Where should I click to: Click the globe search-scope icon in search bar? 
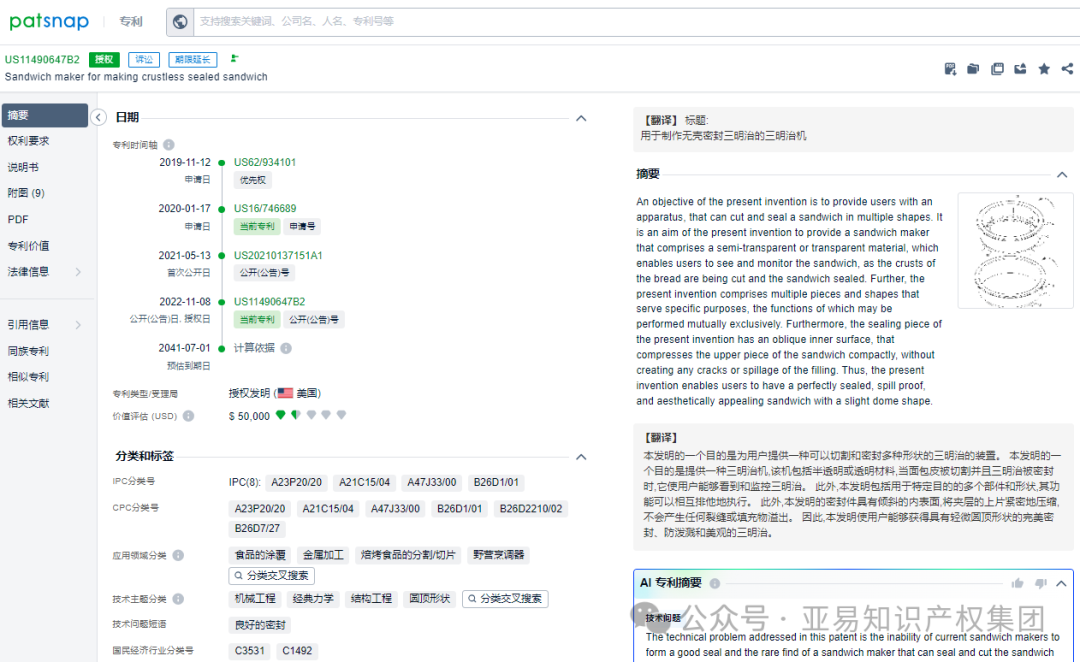180,21
